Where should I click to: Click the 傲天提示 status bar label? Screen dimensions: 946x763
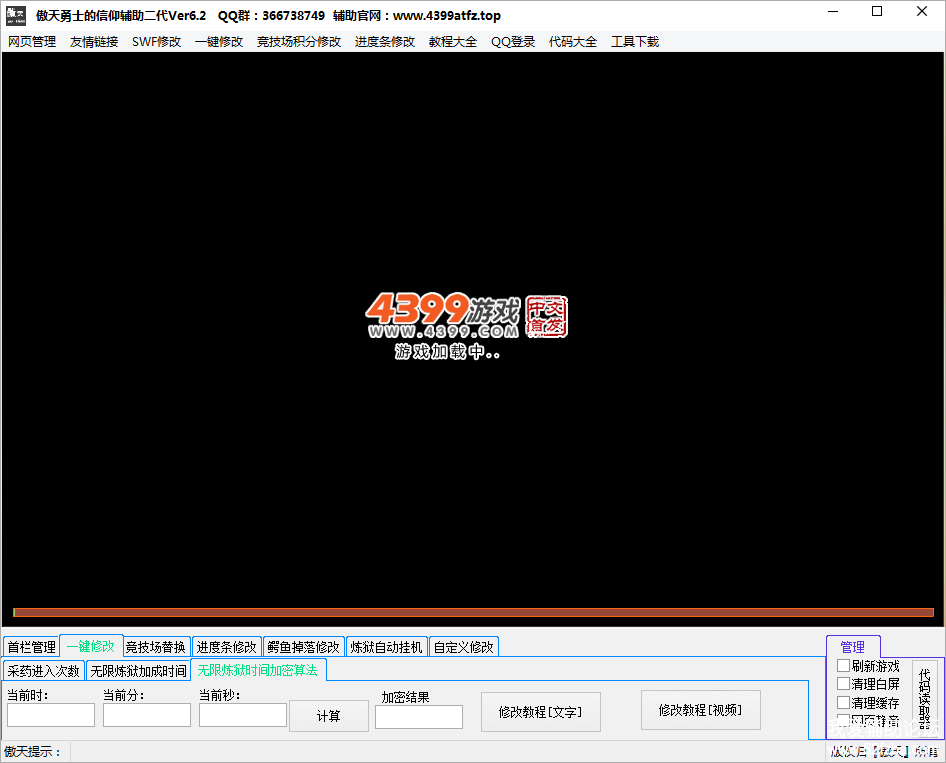coord(33,752)
